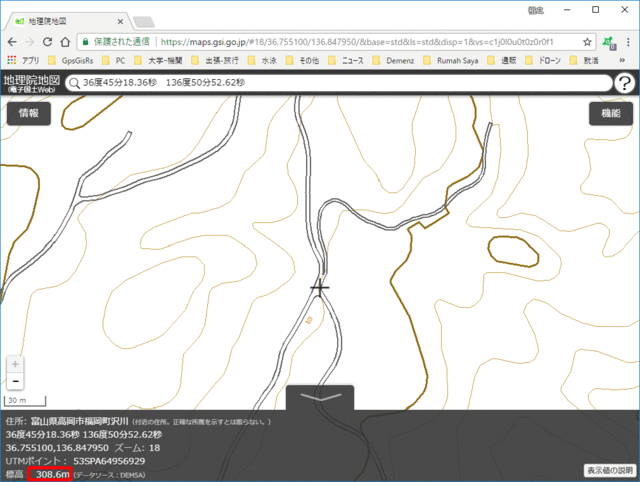This screenshot has height=482, width=640.
Task: Click the データソース: DEM5A label
Action: (109, 475)
